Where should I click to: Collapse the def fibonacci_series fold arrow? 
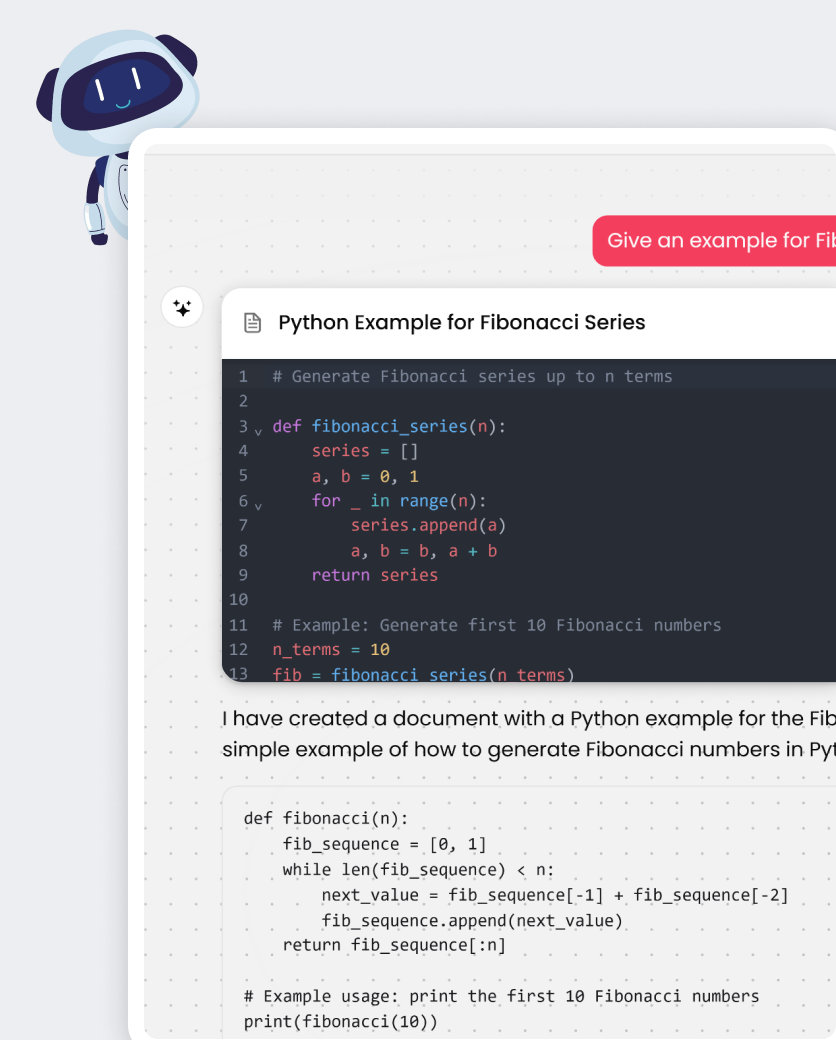tap(258, 432)
